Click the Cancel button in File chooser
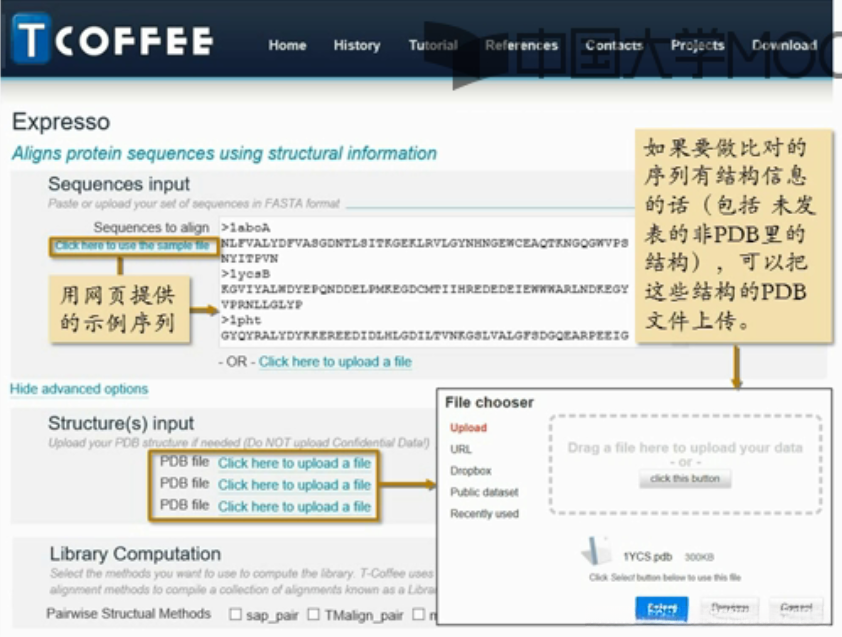Viewport: 842px width, 637px height. point(796,609)
